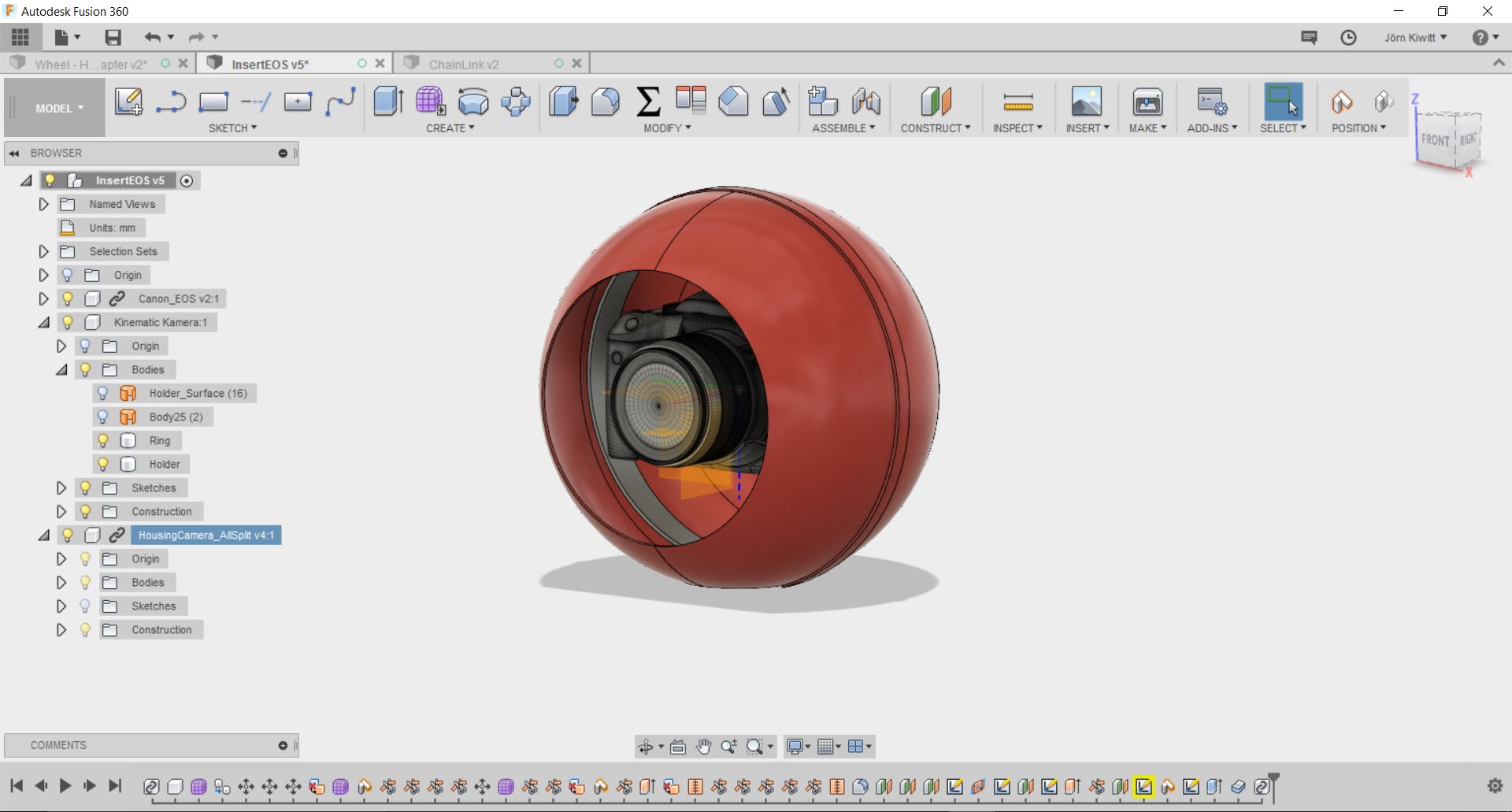Select the Create Form tool

(431, 102)
